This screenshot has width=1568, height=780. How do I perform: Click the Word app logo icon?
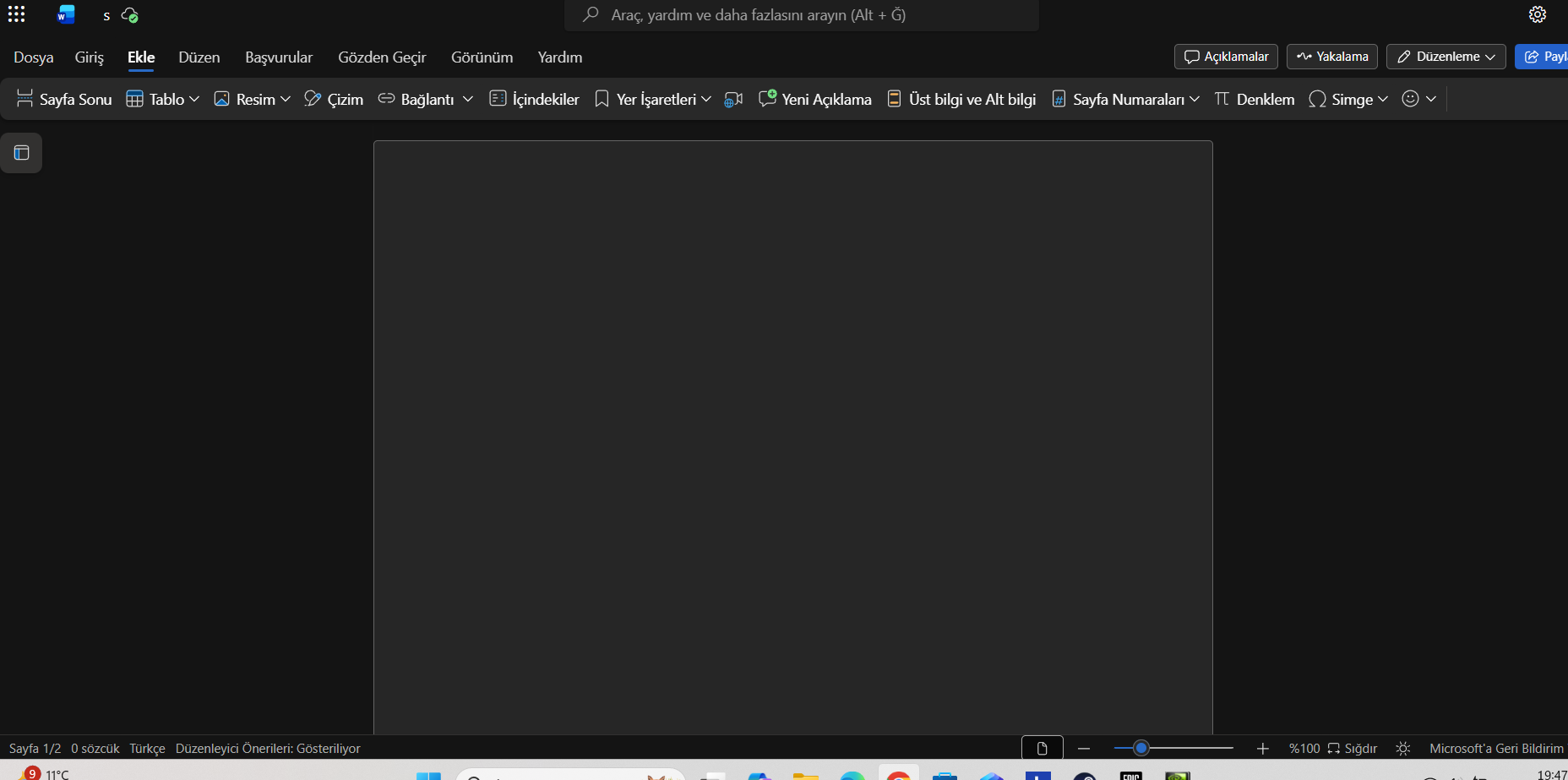click(x=65, y=14)
